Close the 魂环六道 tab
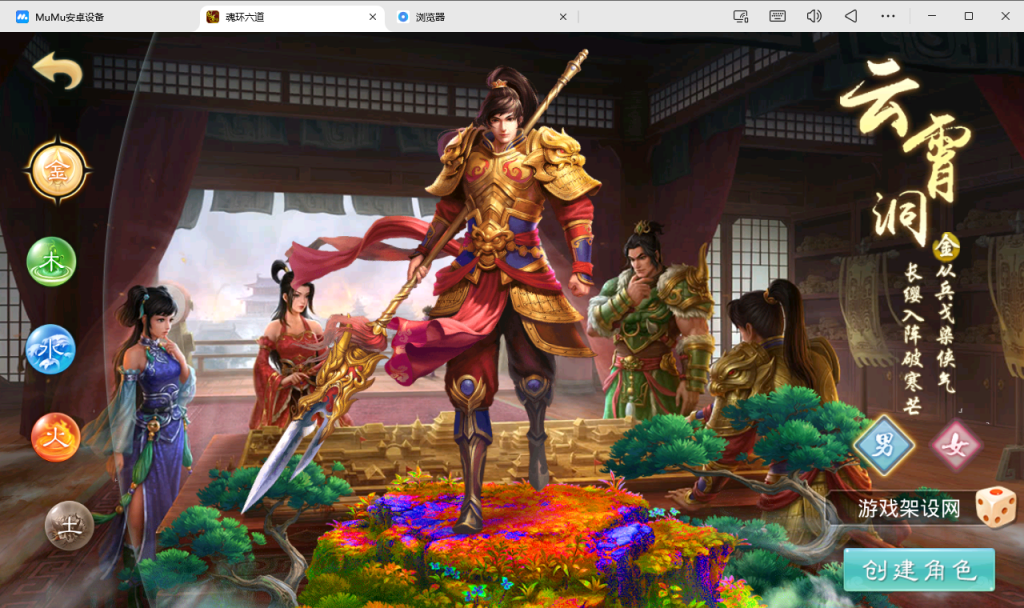 [372, 17]
